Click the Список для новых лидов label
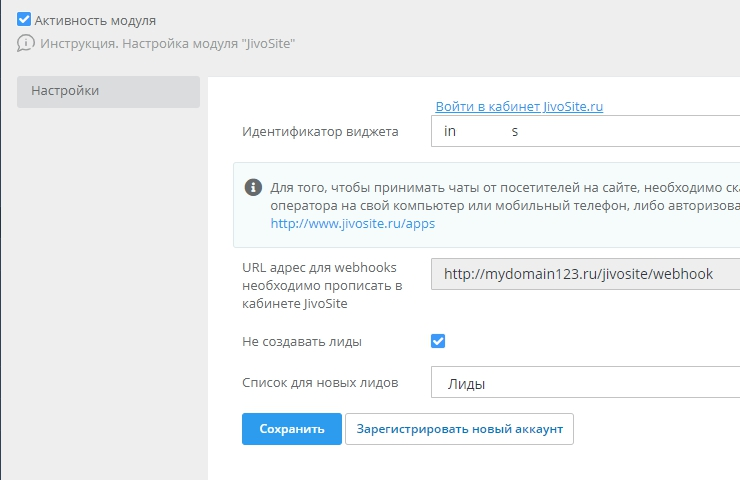 320,382
